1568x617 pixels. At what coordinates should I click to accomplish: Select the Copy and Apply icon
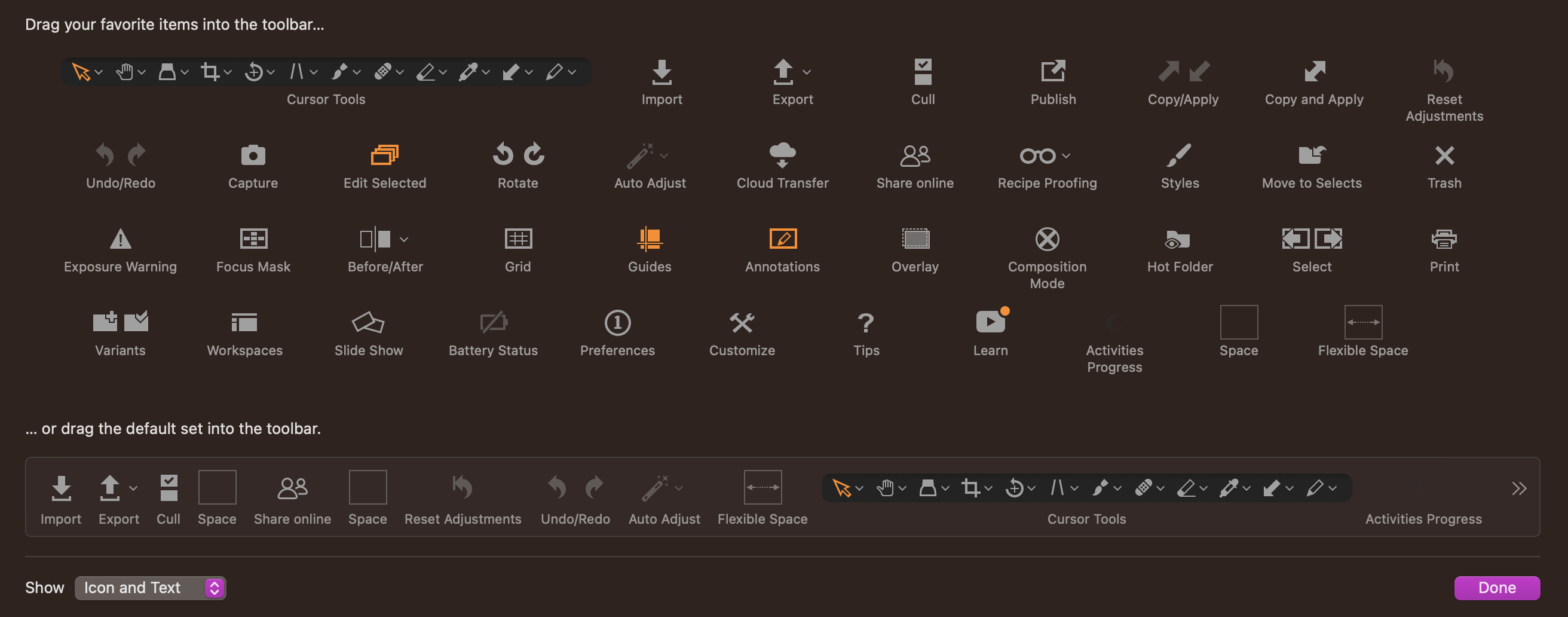(1315, 71)
